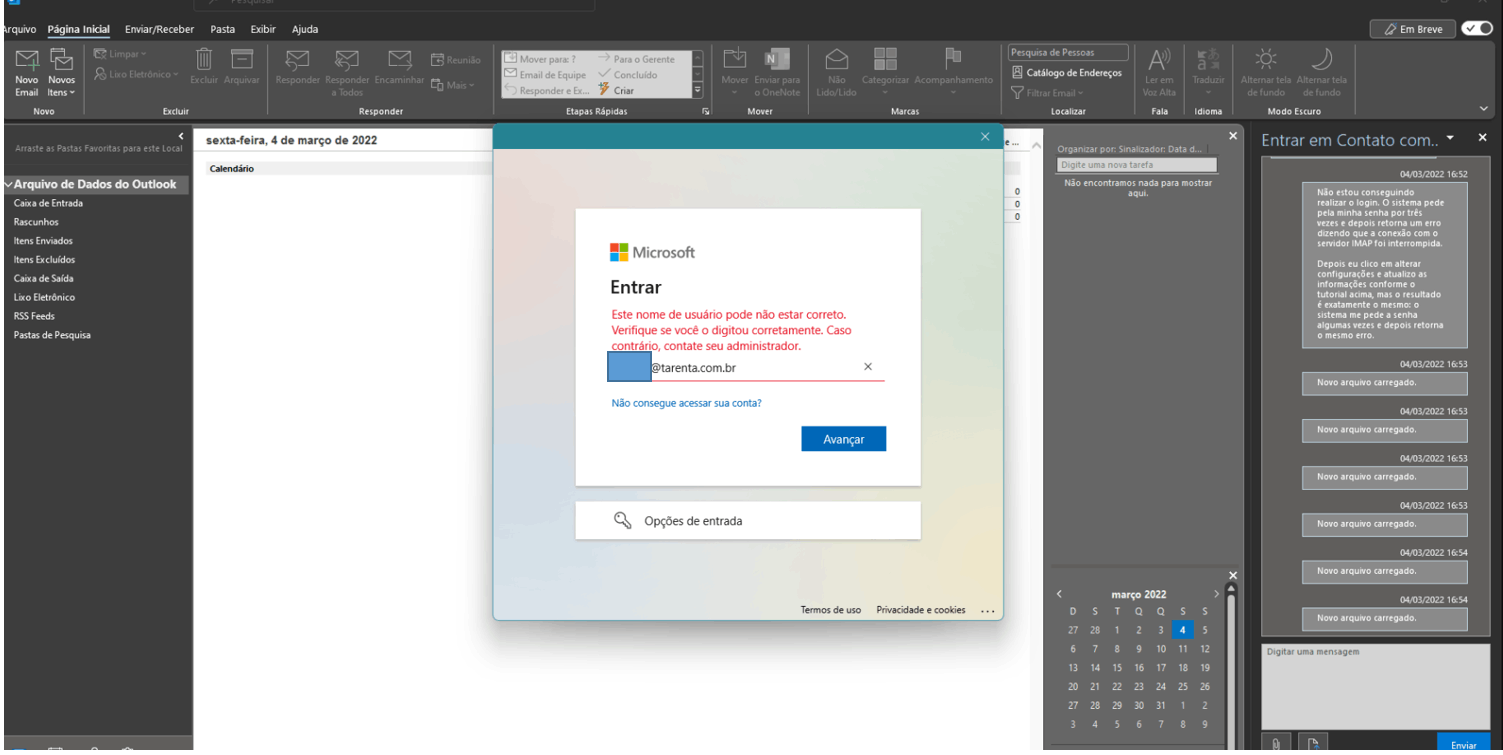Open the Catálogo de Endereços

tap(1067, 72)
